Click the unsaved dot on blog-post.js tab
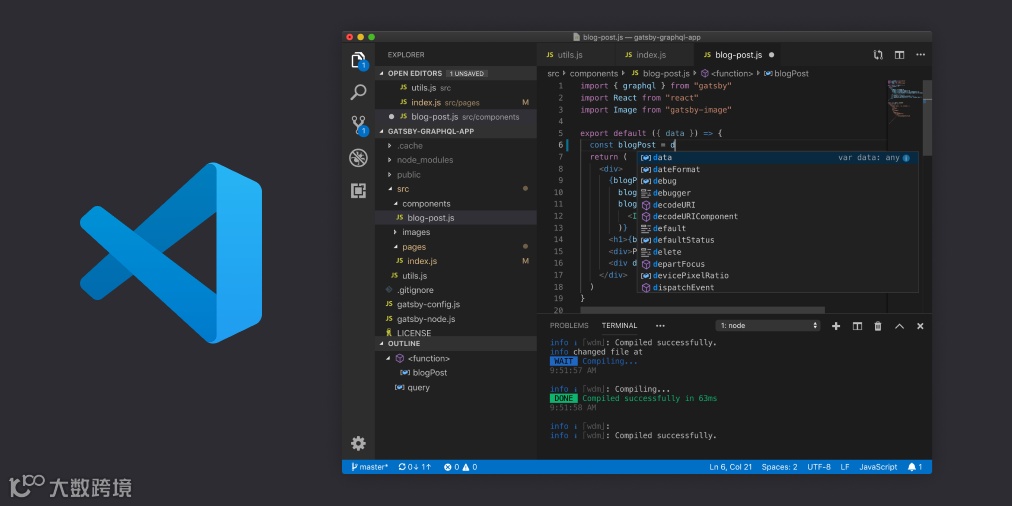 (x=771, y=55)
